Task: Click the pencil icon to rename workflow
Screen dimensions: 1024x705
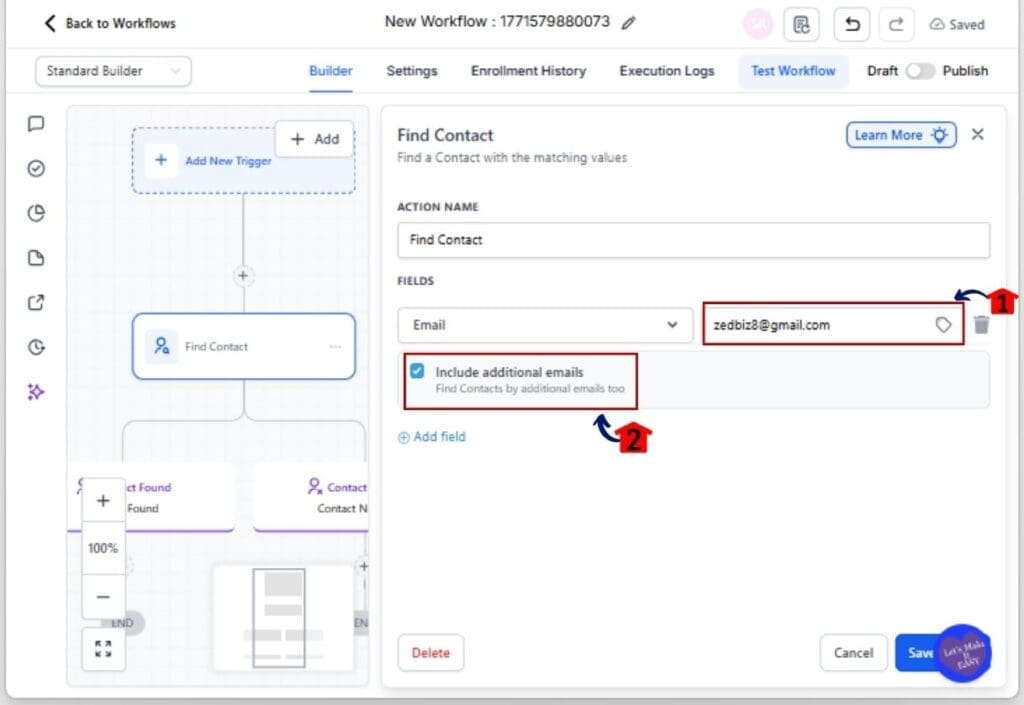Action: click(x=628, y=23)
